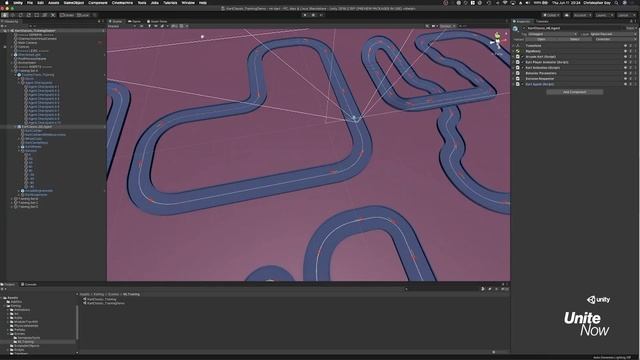Select Agent Checkpoints parent in Hierarchy
Viewport: 640px width, 360px height.
(39, 83)
